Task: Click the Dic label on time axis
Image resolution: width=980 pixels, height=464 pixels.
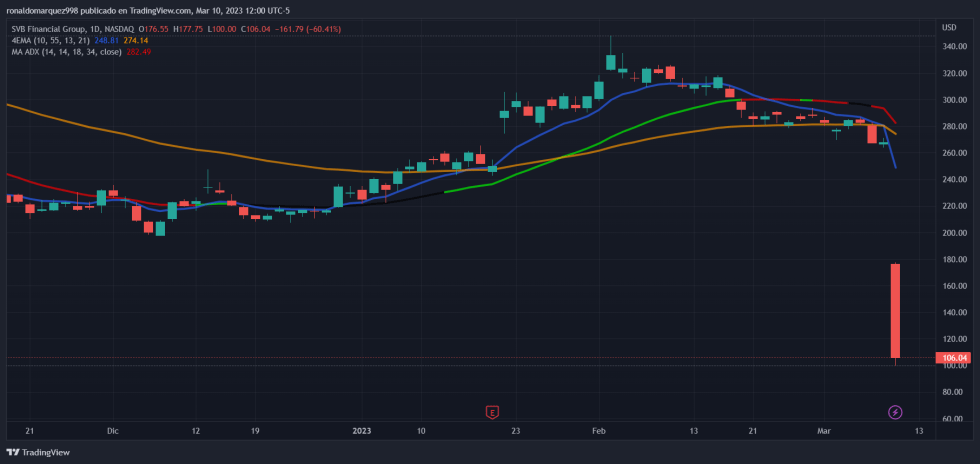Action: pos(113,431)
